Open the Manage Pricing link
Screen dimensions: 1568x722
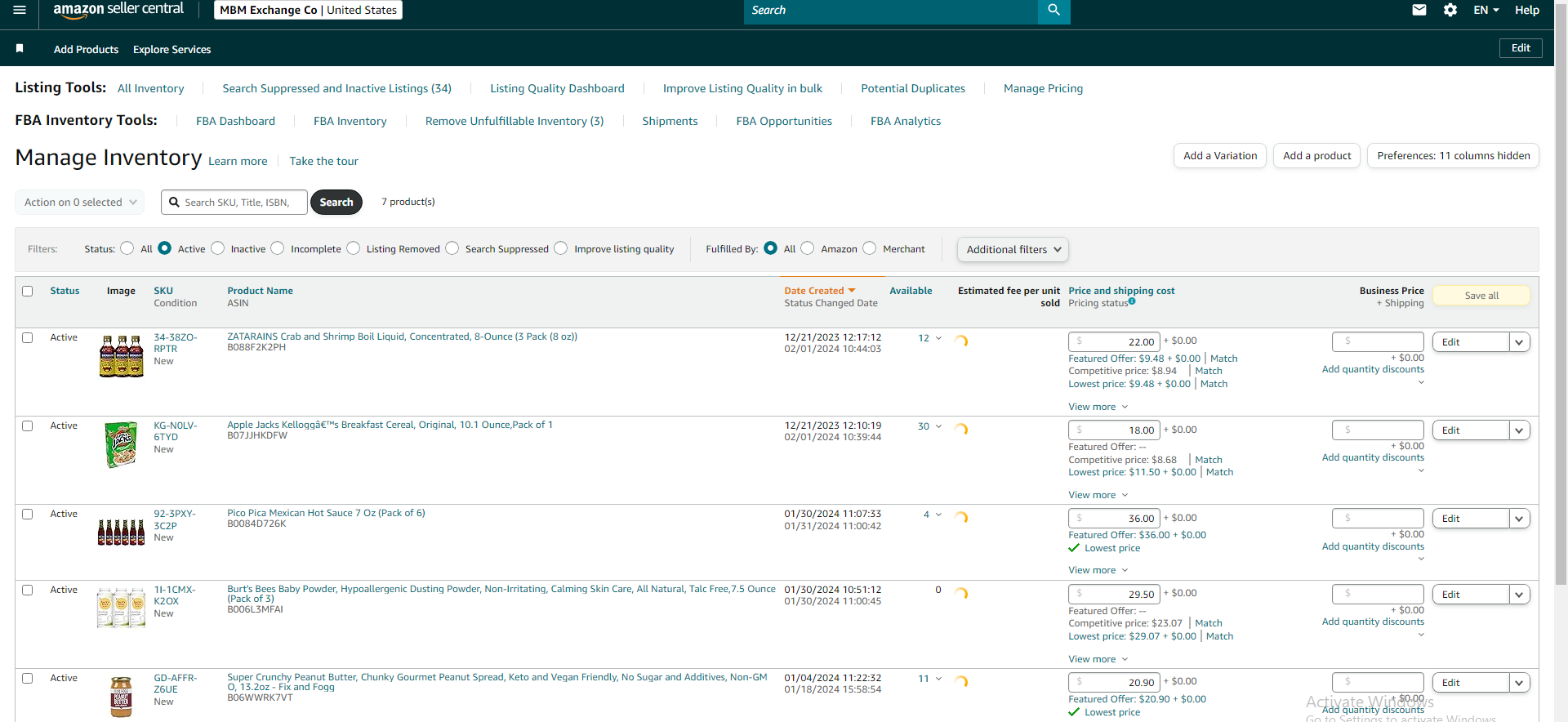coord(1043,88)
